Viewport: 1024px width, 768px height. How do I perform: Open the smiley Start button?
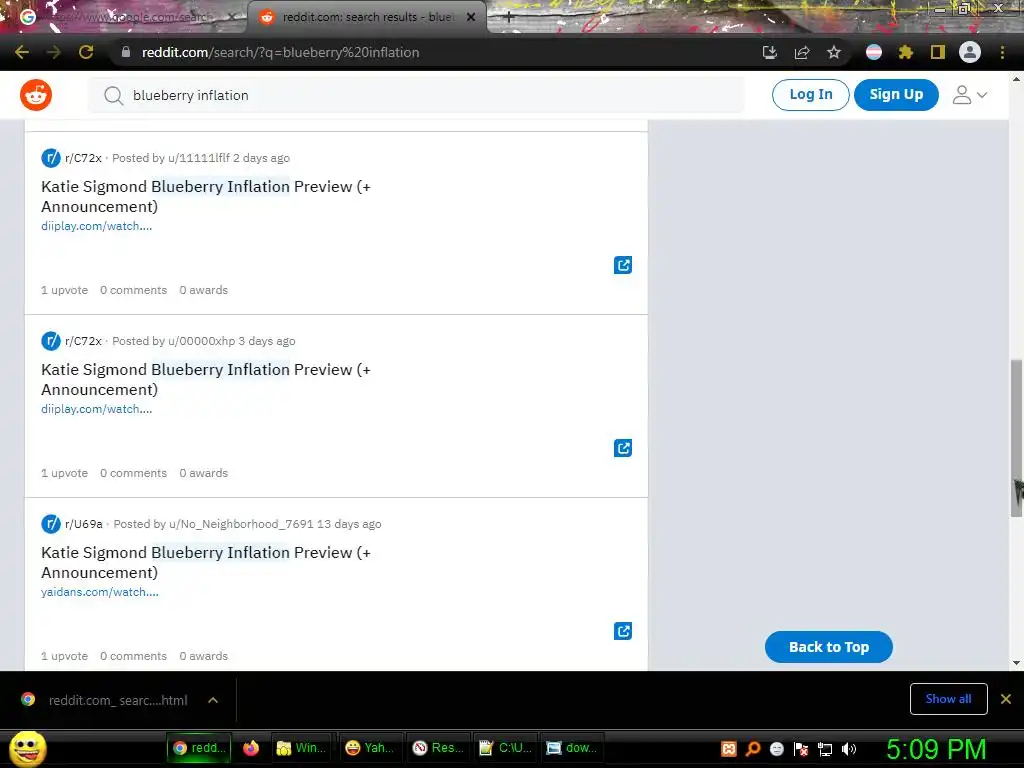[28, 748]
